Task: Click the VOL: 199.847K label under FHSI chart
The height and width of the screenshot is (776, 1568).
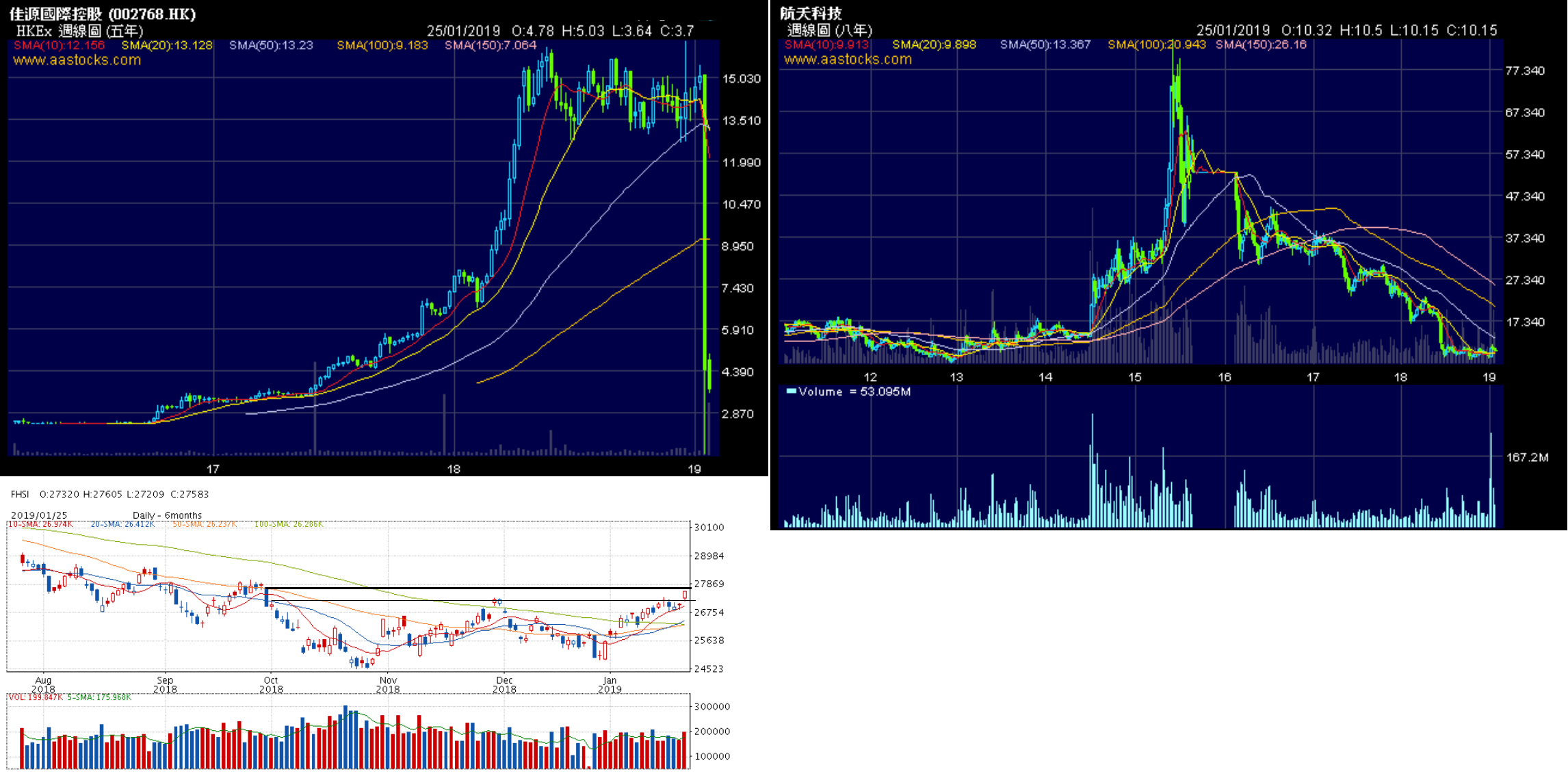Action: pos(36,697)
